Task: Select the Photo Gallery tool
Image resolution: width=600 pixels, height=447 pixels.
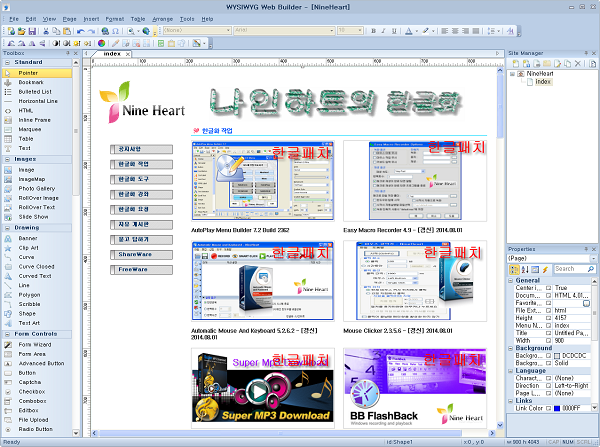Action: coord(37,189)
